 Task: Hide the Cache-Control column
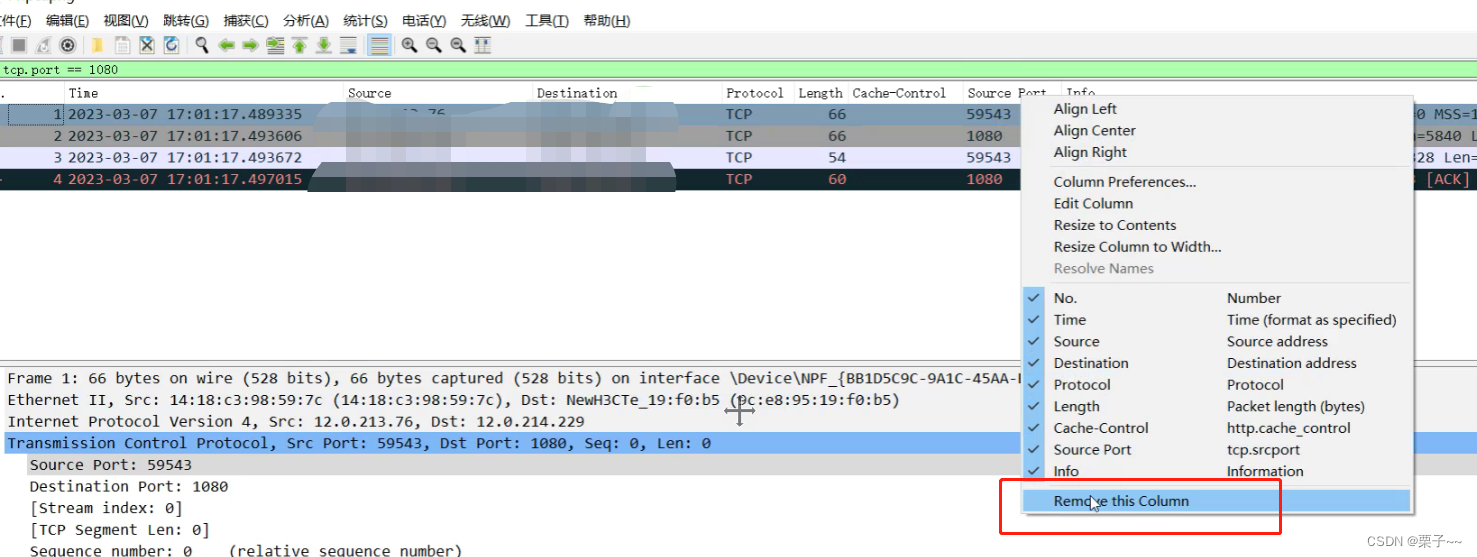[x=1034, y=428]
